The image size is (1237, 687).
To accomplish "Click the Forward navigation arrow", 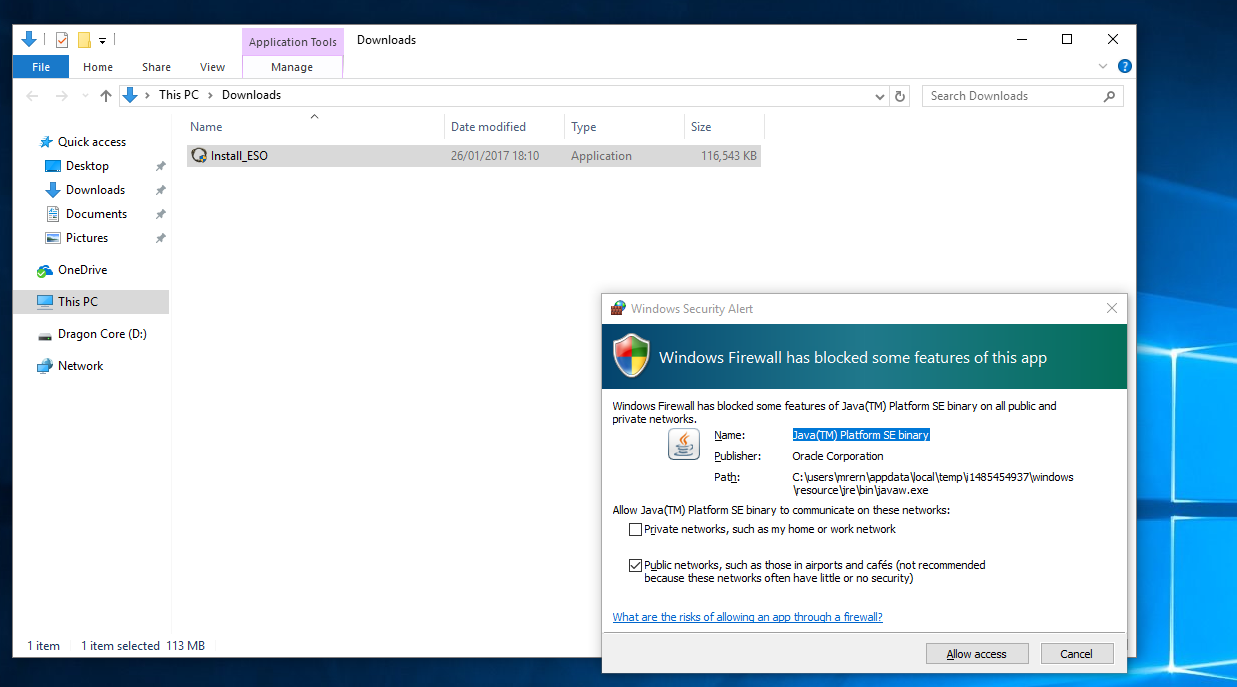I will (x=62, y=96).
